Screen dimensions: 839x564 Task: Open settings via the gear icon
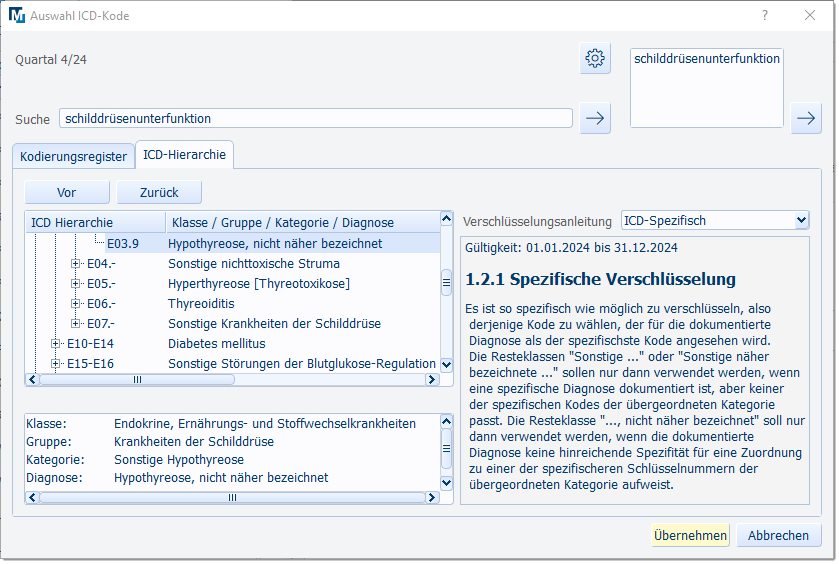595,59
